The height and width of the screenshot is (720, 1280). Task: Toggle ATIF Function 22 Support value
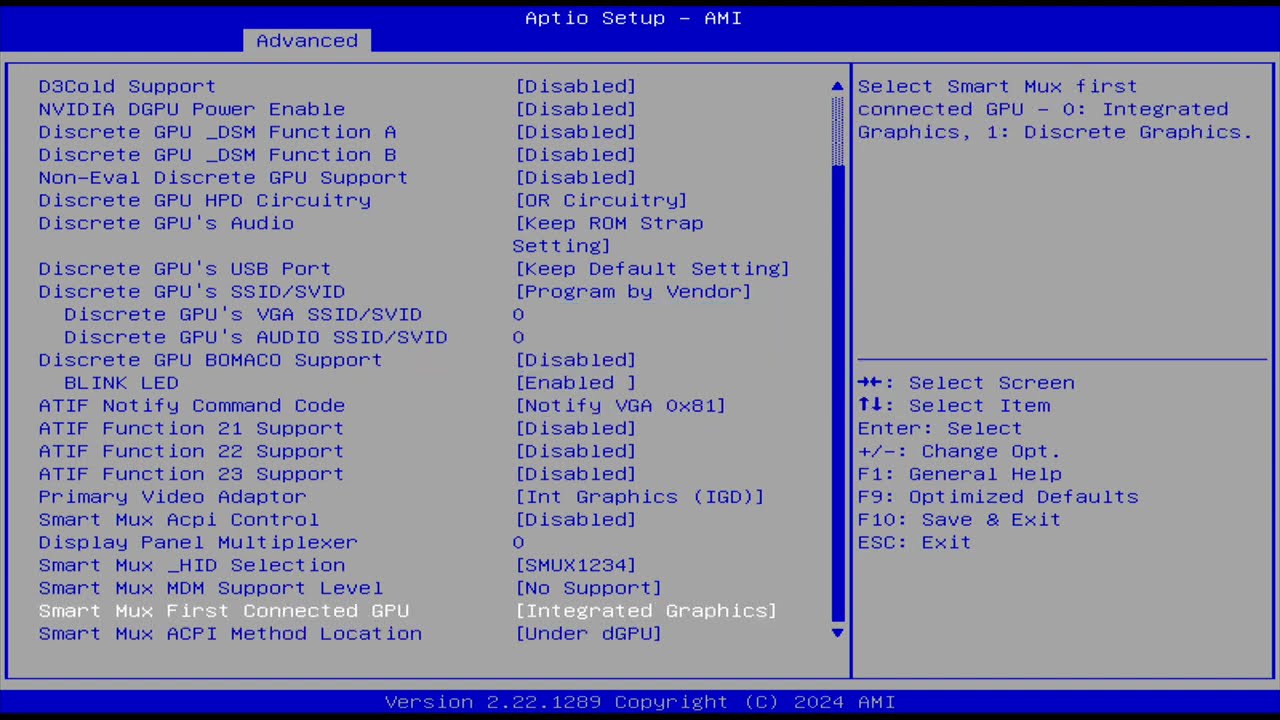(576, 451)
